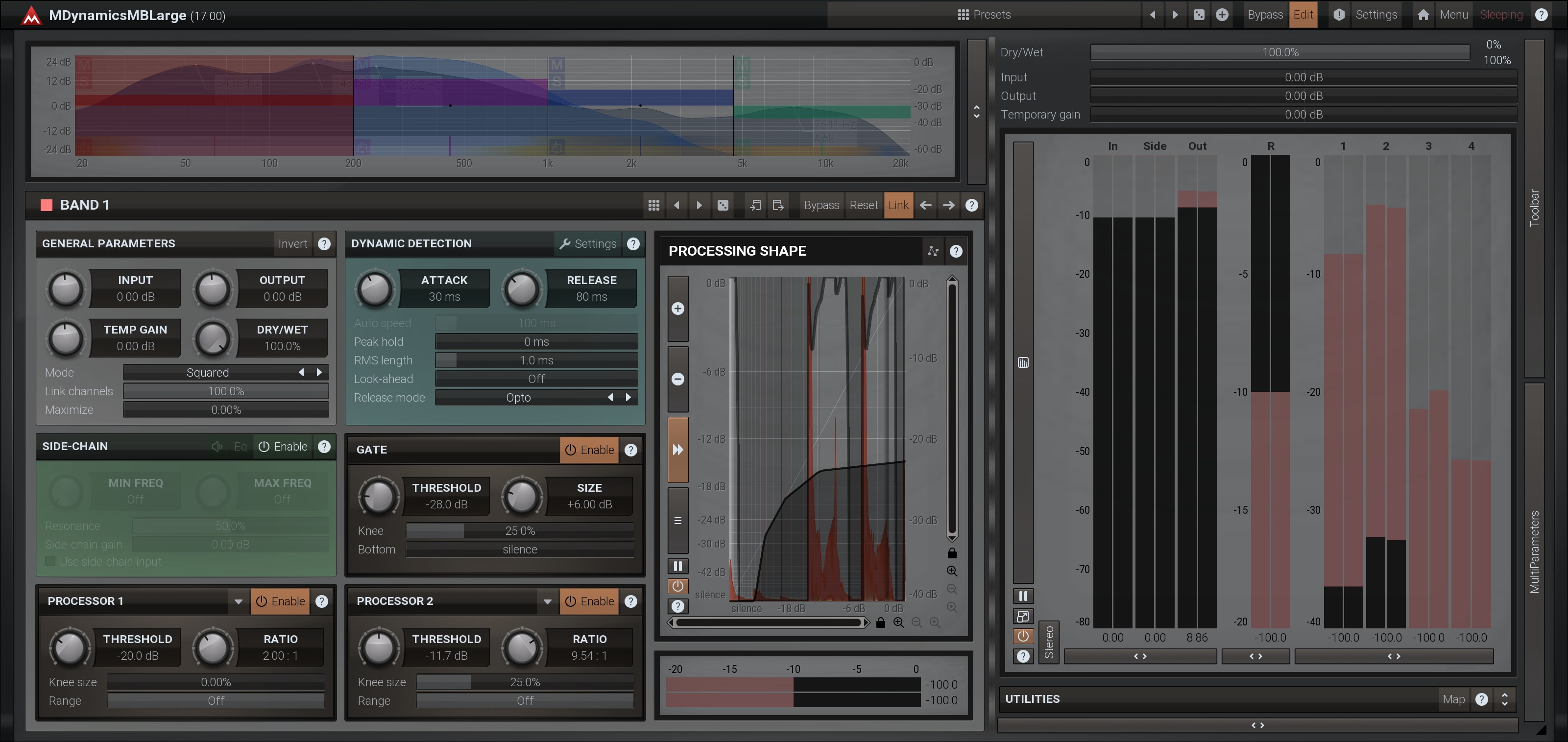This screenshot has width=1568, height=742.
Task: Open the Release mode Opto selector
Action: click(x=518, y=398)
